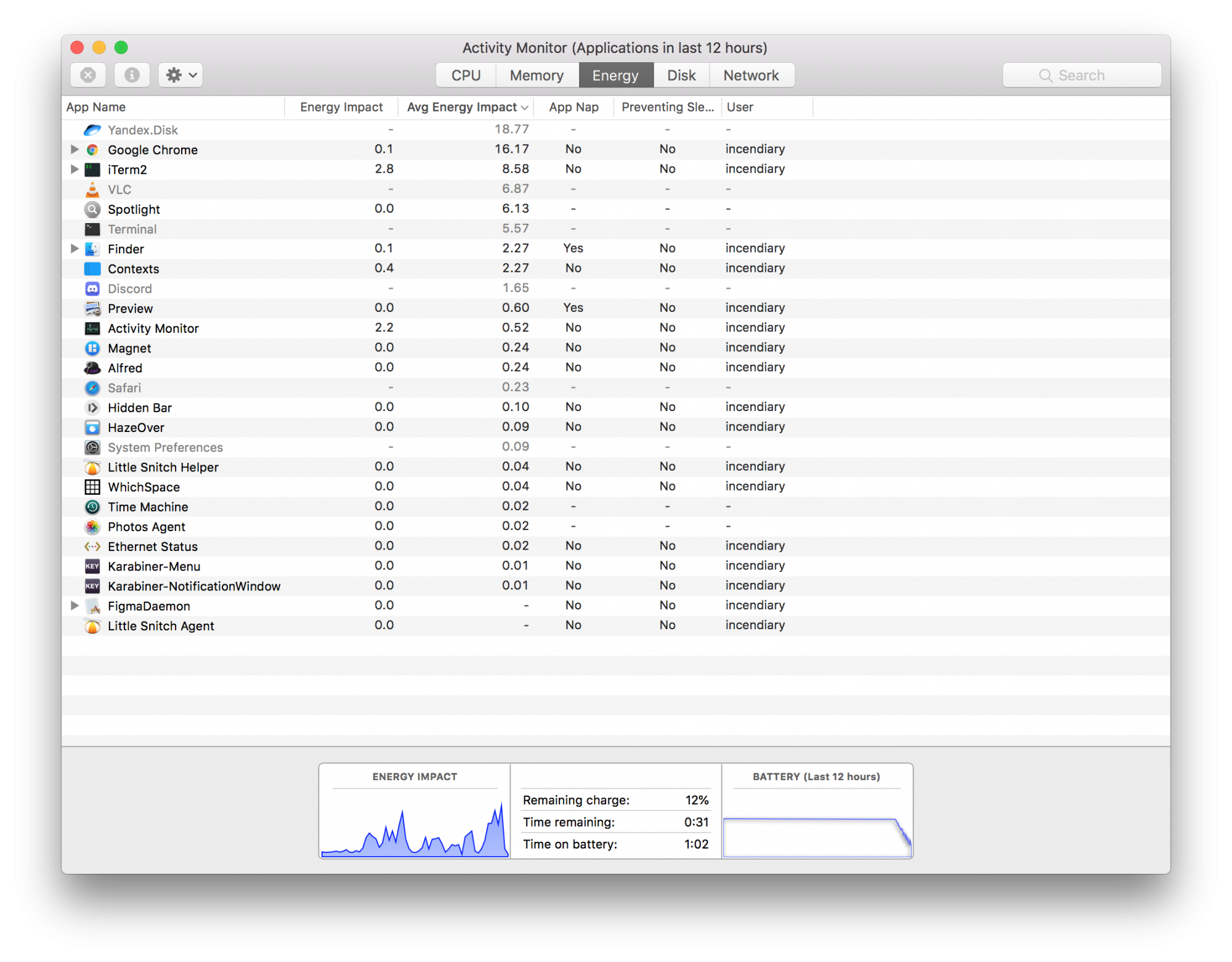Click the Quit process X icon
This screenshot has height=962, width=1232.
point(88,75)
